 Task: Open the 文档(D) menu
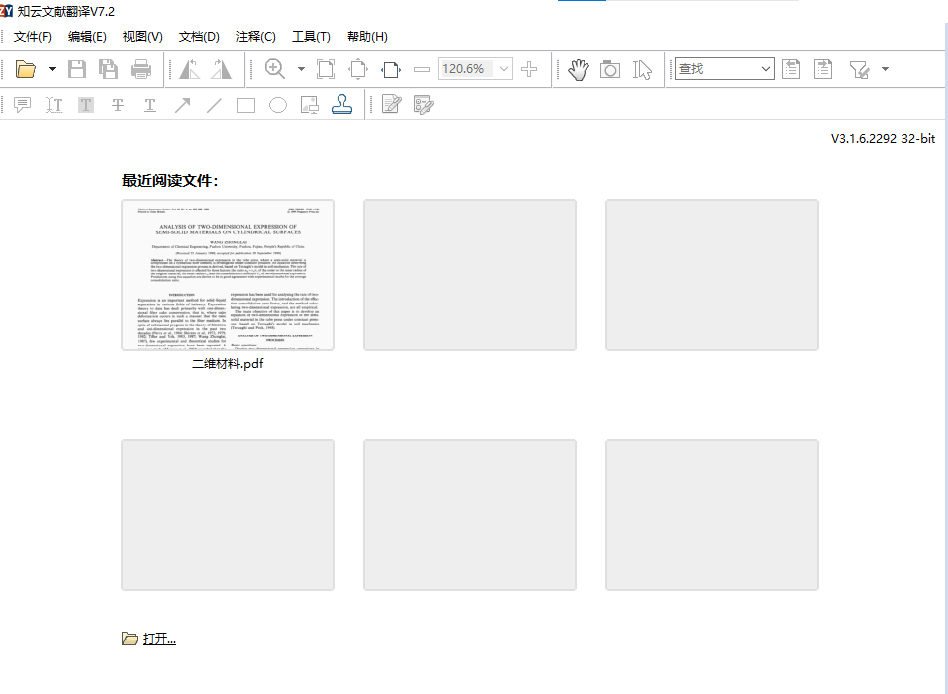point(199,37)
